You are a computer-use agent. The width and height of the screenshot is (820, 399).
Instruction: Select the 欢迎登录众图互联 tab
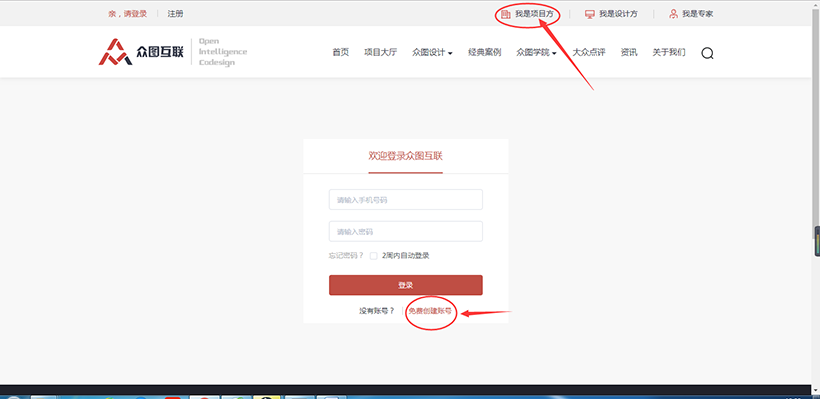pyautogui.click(x=405, y=156)
